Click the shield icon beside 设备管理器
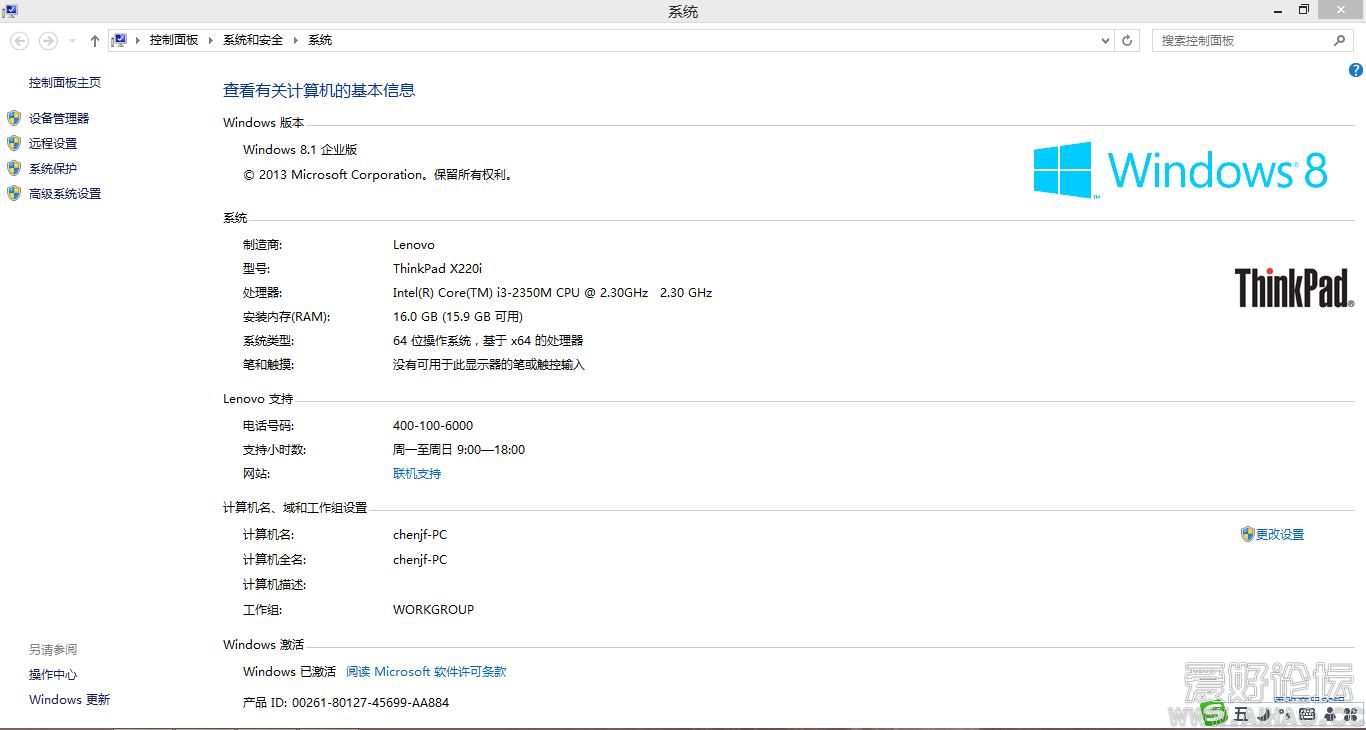This screenshot has width=1366, height=730. 13,117
